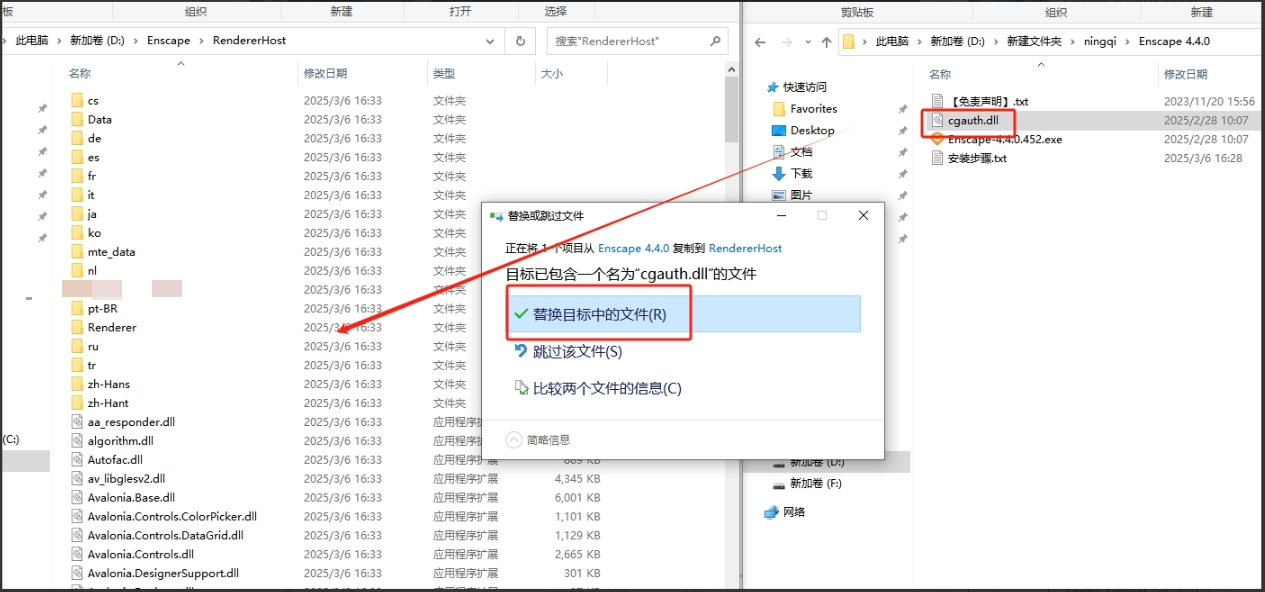Click 新加卷 (D:) breadcrumb in left window
This screenshot has height=592, width=1265.
tap(96, 41)
